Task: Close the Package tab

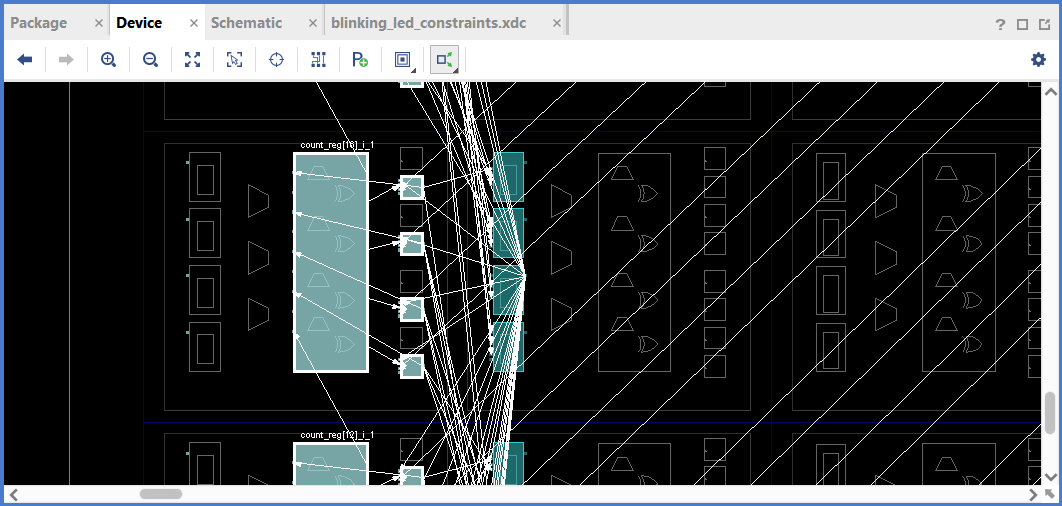Action: (99, 23)
